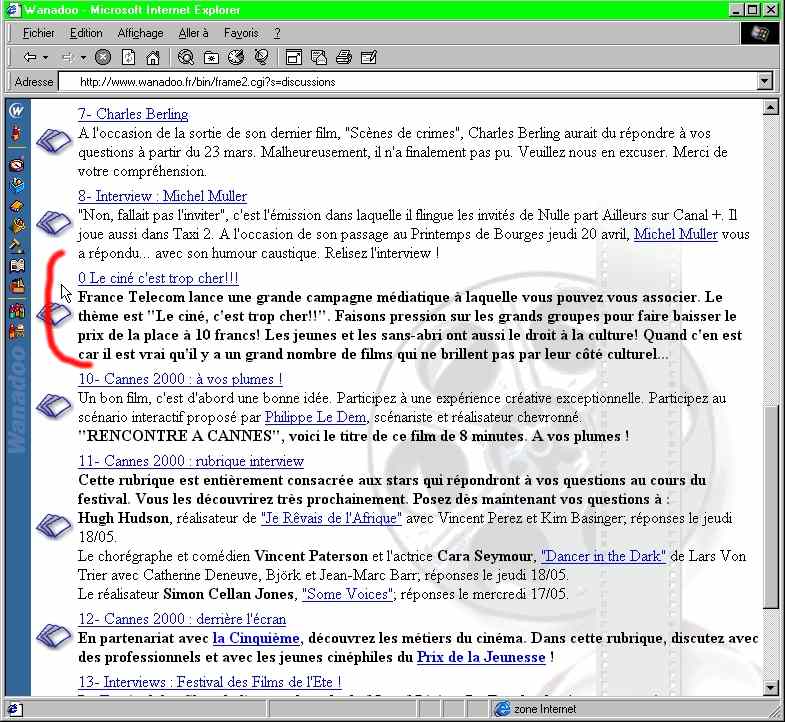Click the orange building sidebar icon
Viewport: 785px width, 722px height.
click(17, 286)
